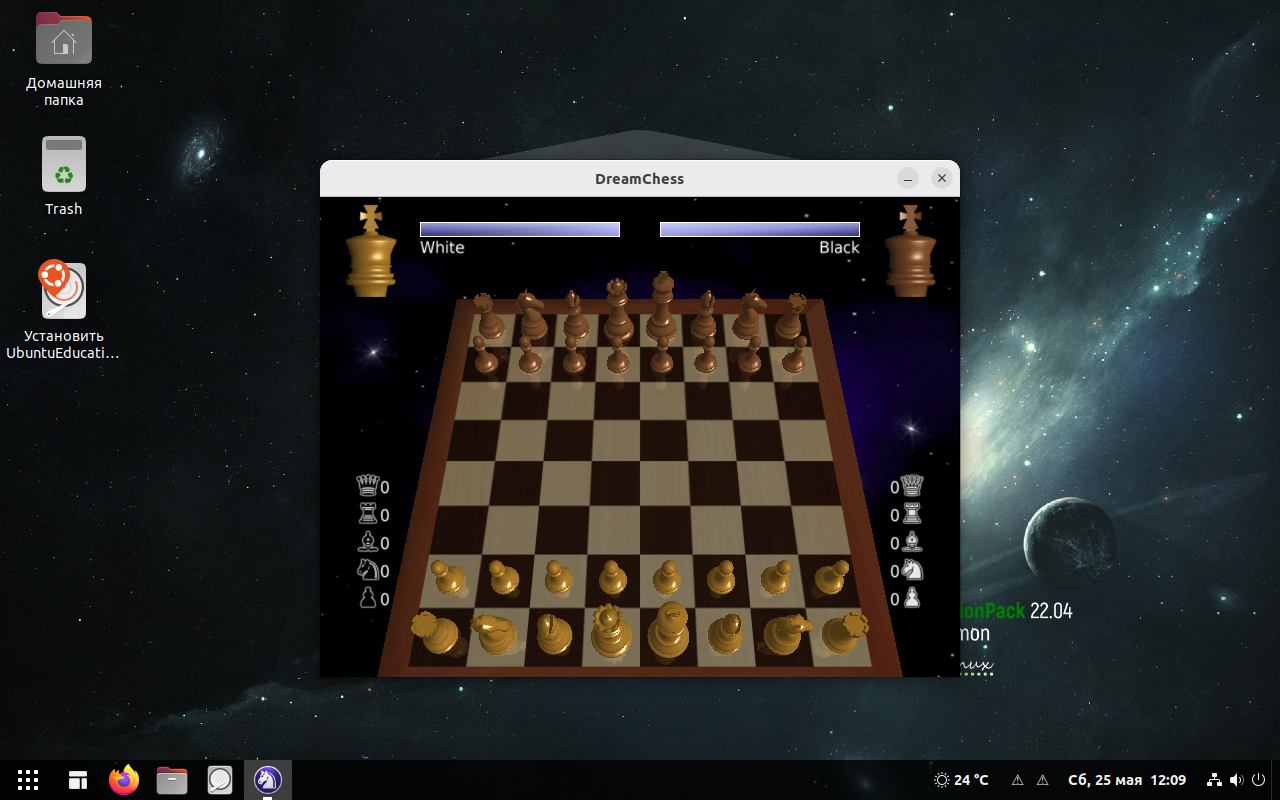Minimize the DreamChess window
The height and width of the screenshot is (800, 1280).
pyautogui.click(x=908, y=178)
